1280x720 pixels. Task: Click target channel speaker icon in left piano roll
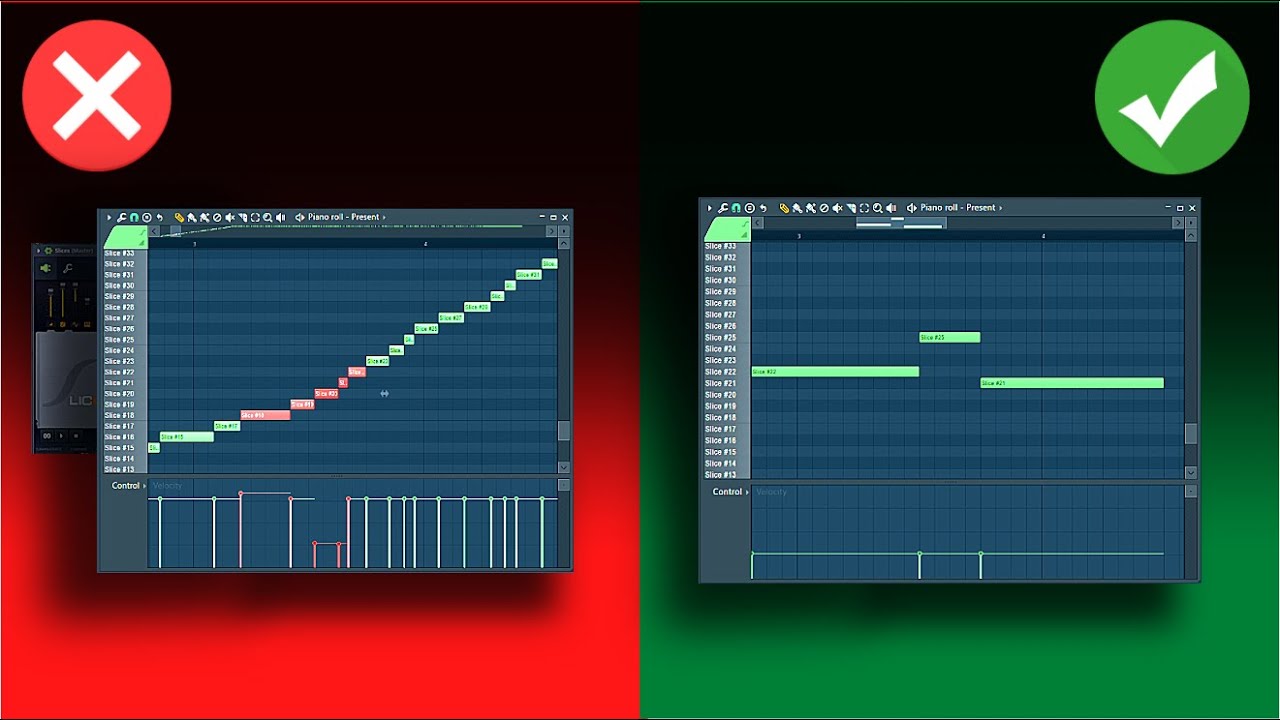(x=299, y=217)
